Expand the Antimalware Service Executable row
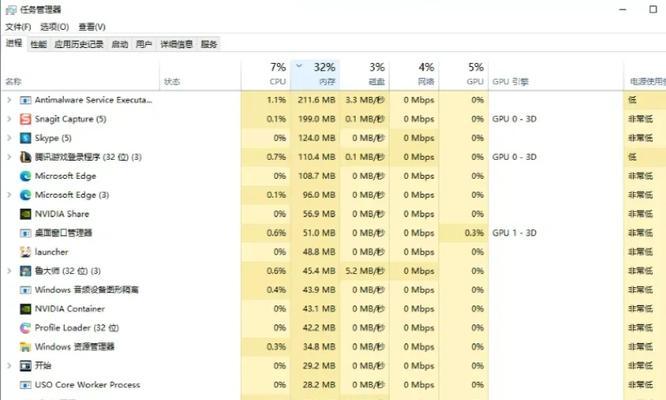666x400 pixels. pos(9,100)
